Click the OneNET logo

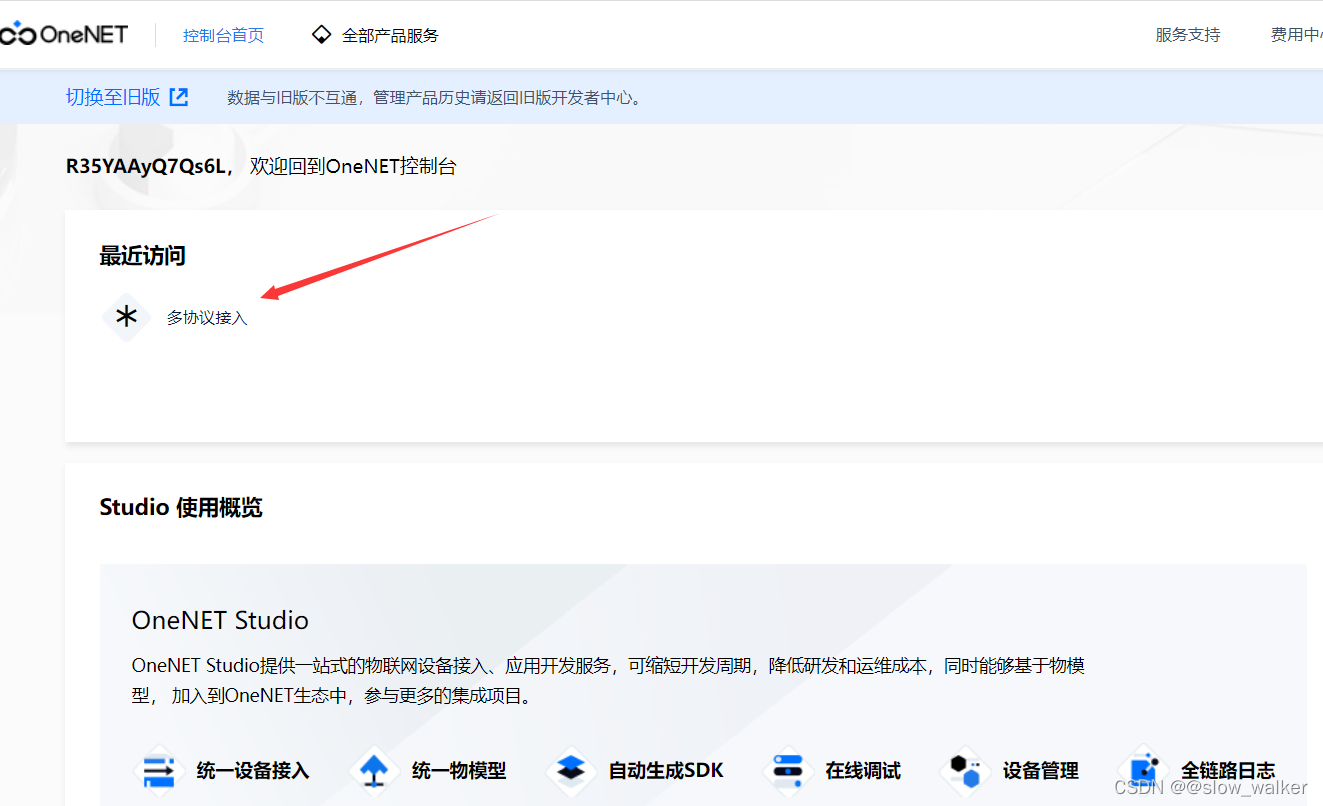tap(65, 32)
